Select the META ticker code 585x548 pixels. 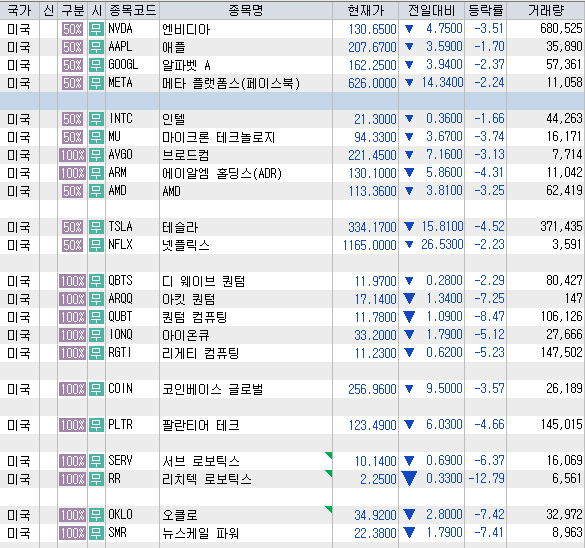pyautogui.click(x=120, y=83)
